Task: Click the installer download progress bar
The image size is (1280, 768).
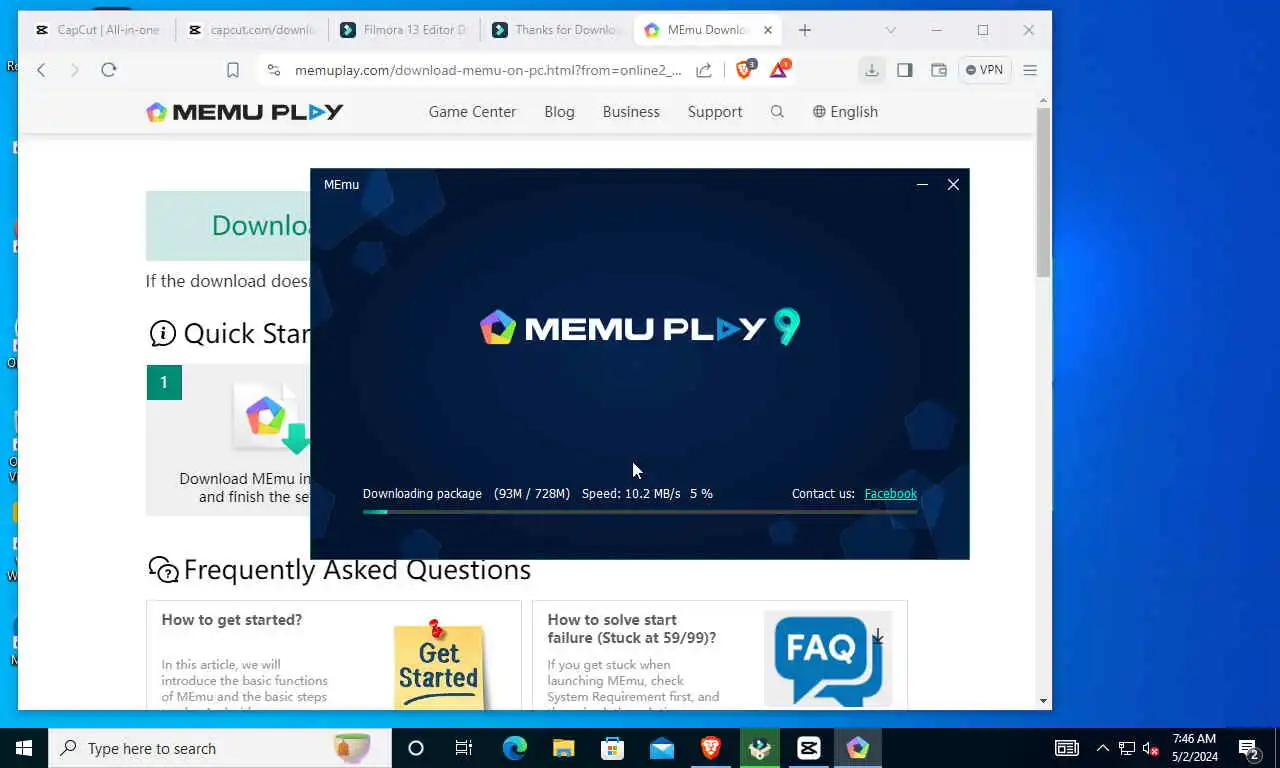Action: click(x=640, y=512)
